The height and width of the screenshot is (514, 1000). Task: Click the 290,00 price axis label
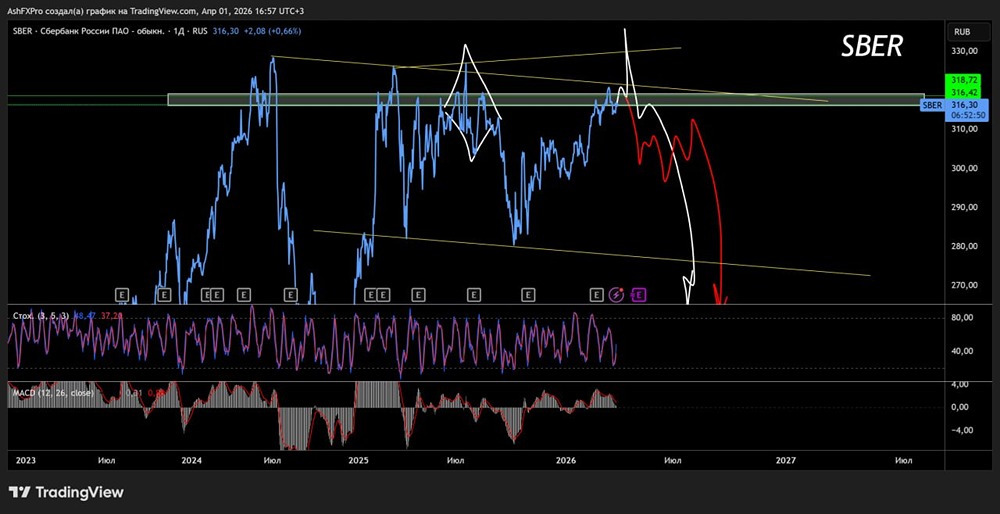click(963, 207)
